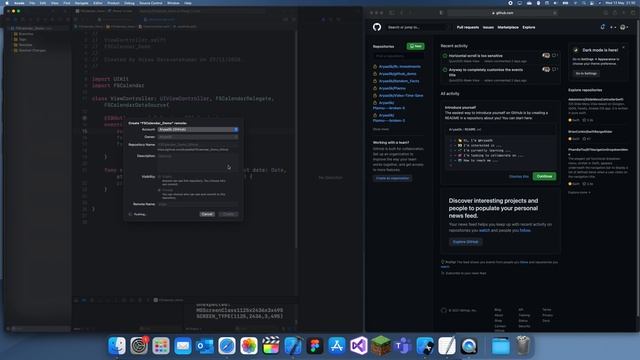Click Pull requests in GitHub header
This screenshot has height=360, width=640.
pos(468,27)
